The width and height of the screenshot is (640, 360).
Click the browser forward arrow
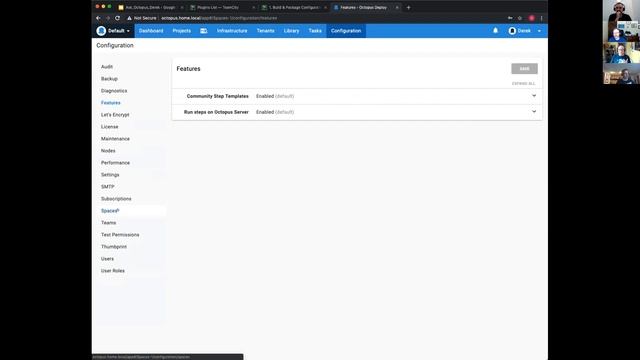[108, 18]
